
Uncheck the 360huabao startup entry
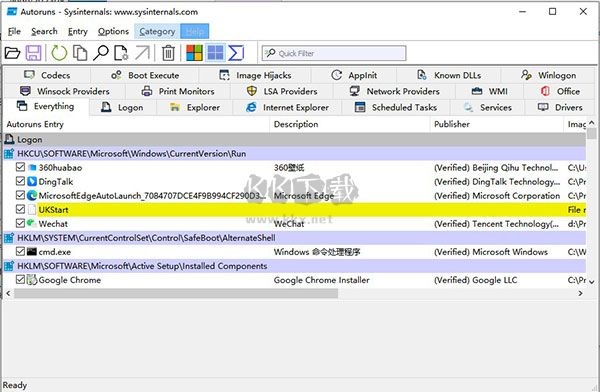(x=20, y=167)
